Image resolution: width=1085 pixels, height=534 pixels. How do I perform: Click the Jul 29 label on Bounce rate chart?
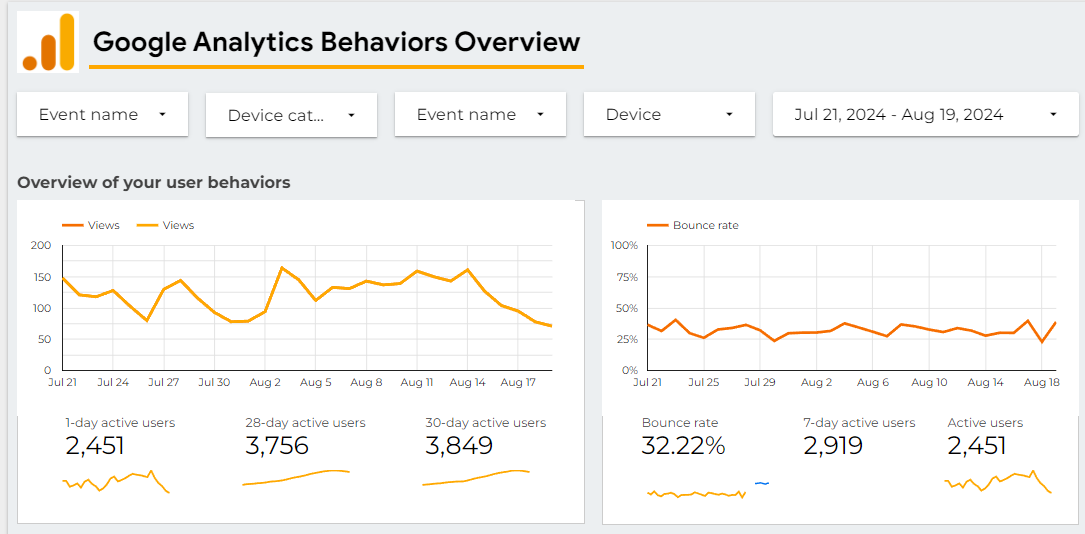pyautogui.click(x=760, y=382)
